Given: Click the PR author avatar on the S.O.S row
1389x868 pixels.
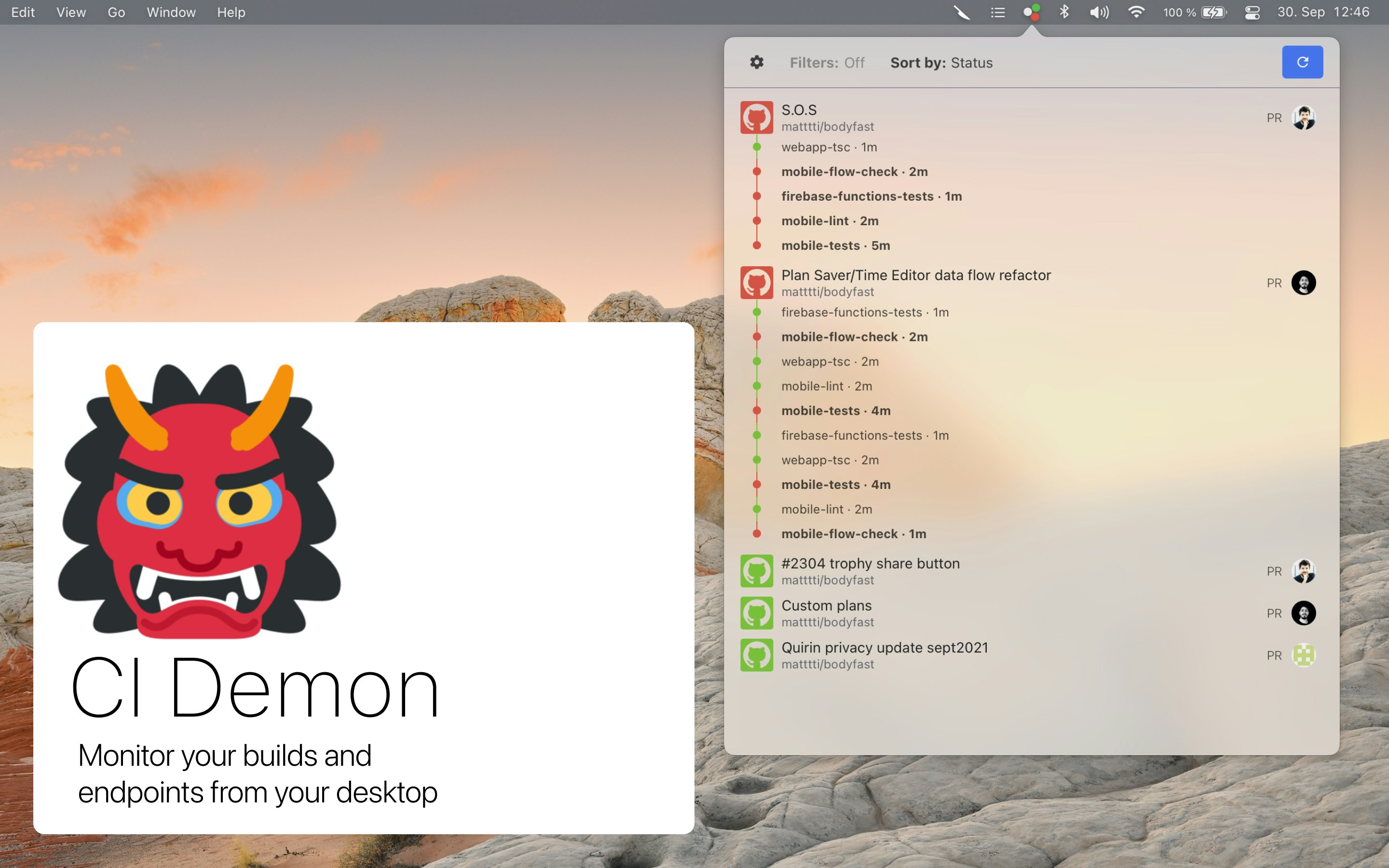Looking at the screenshot, I should click(1304, 117).
